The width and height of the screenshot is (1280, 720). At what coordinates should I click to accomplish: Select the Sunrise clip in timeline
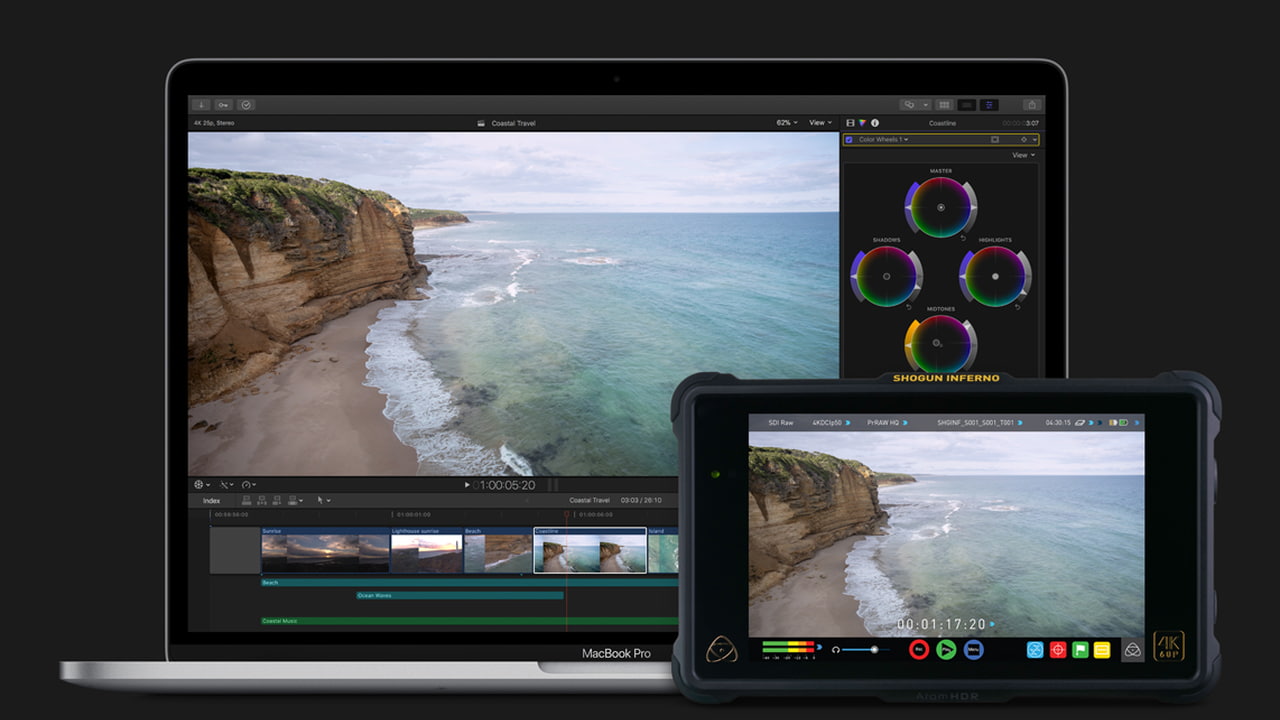tap(325, 550)
